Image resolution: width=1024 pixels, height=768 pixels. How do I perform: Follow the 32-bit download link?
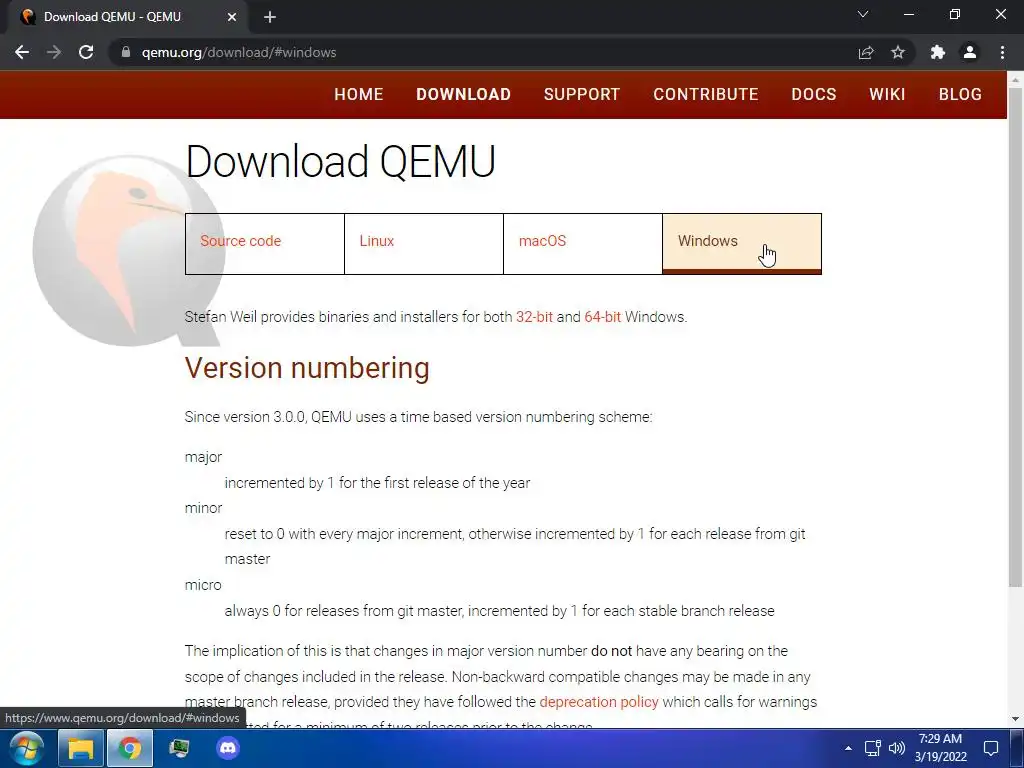tap(534, 317)
